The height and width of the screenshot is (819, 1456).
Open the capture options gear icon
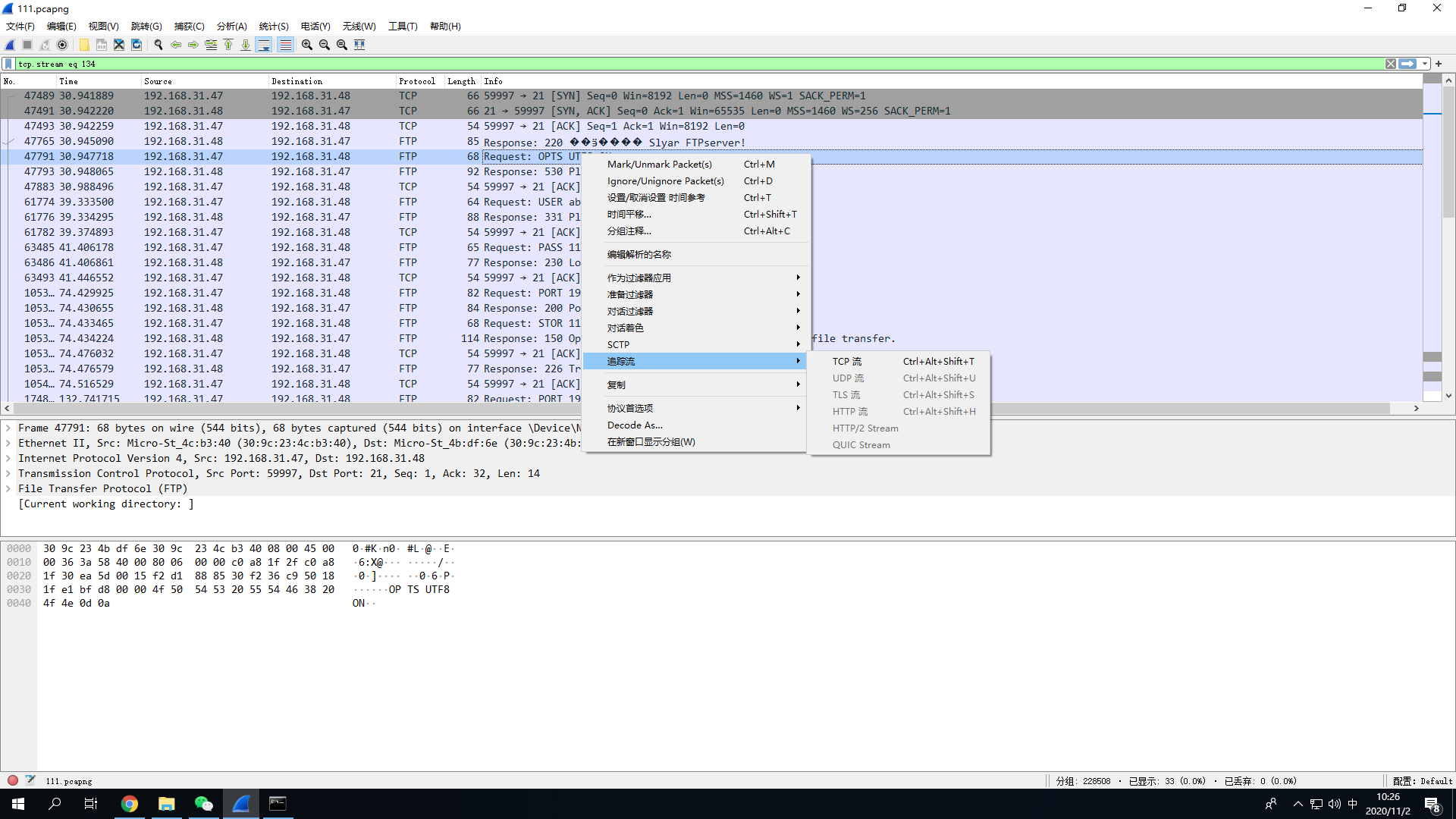(62, 45)
